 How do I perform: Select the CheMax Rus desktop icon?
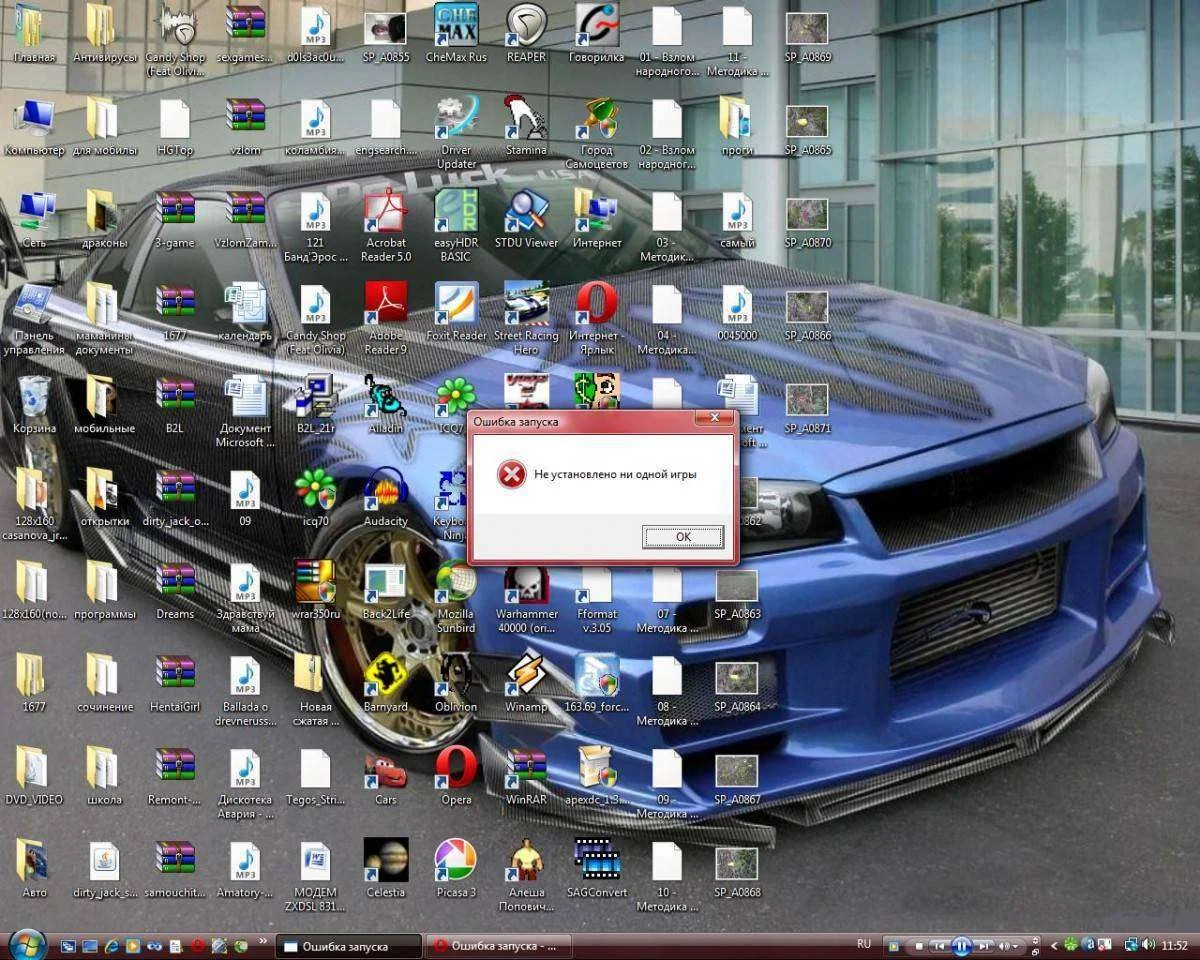[456, 33]
